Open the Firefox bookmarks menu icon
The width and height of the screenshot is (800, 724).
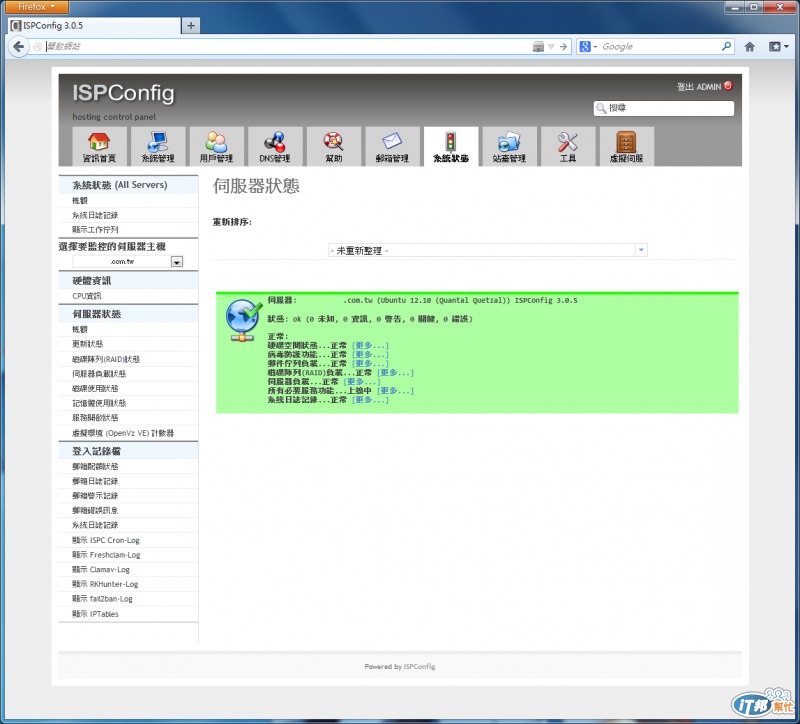[x=779, y=47]
